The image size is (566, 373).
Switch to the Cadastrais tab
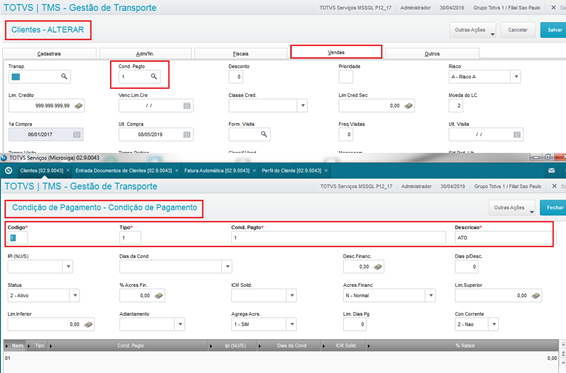49,54
